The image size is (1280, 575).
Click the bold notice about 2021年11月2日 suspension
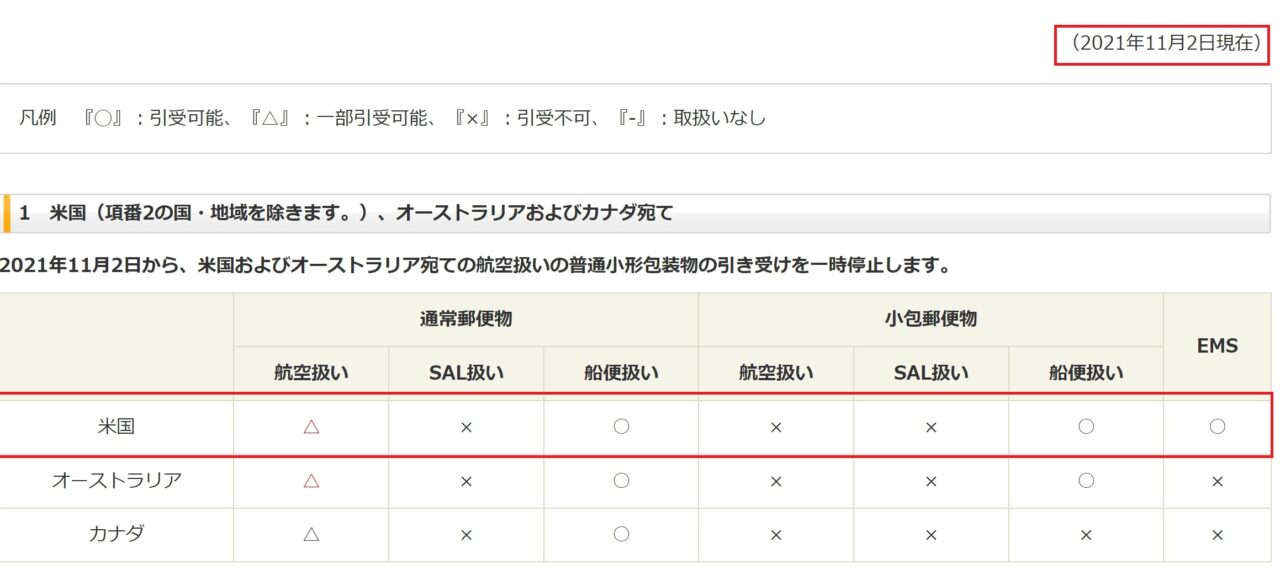point(474,266)
